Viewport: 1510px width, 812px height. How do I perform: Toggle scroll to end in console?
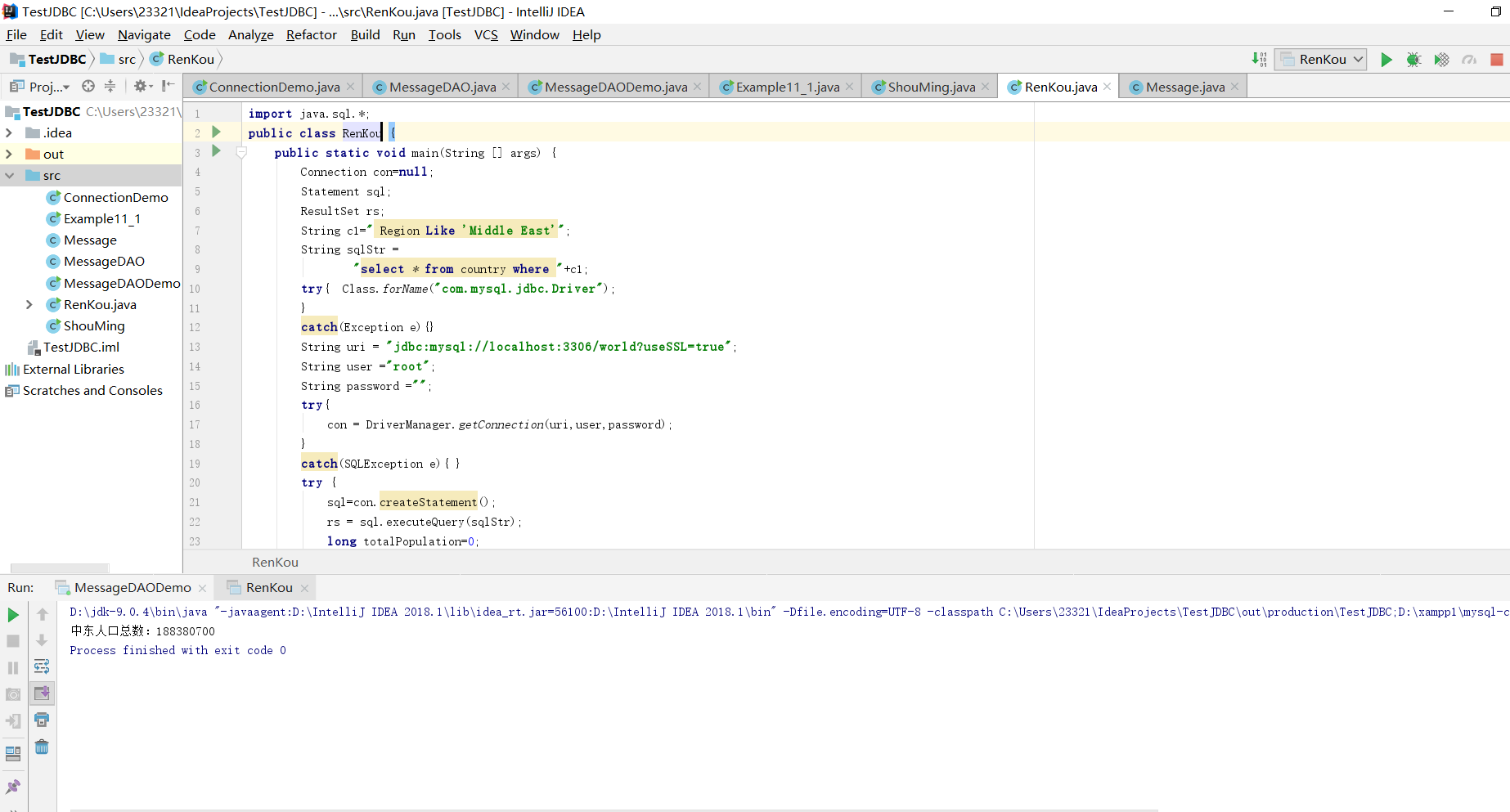pos(42,693)
